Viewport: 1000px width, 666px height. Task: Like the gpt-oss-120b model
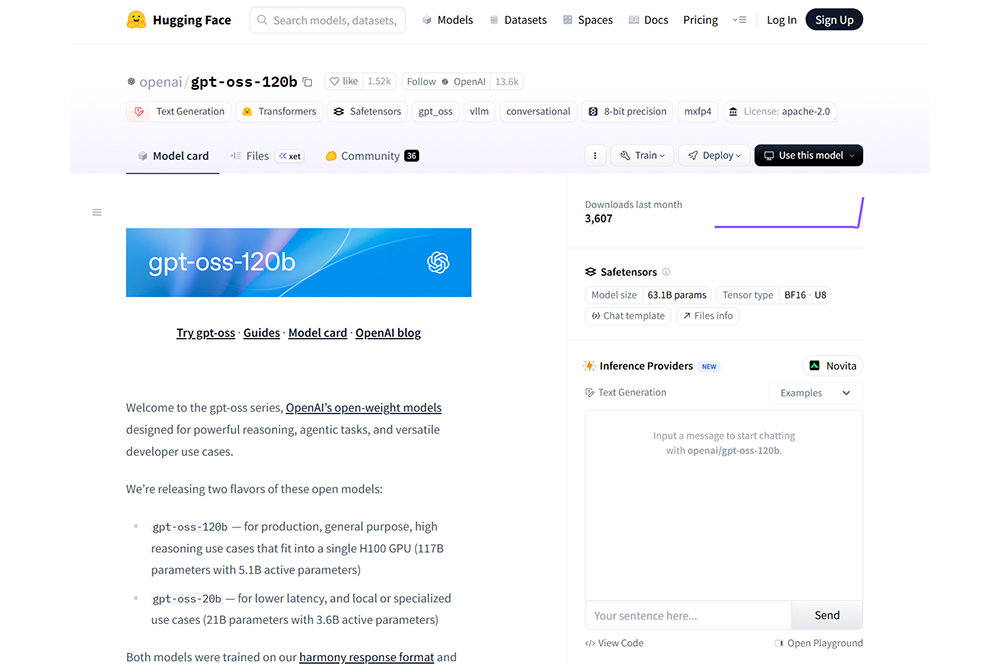(x=343, y=82)
